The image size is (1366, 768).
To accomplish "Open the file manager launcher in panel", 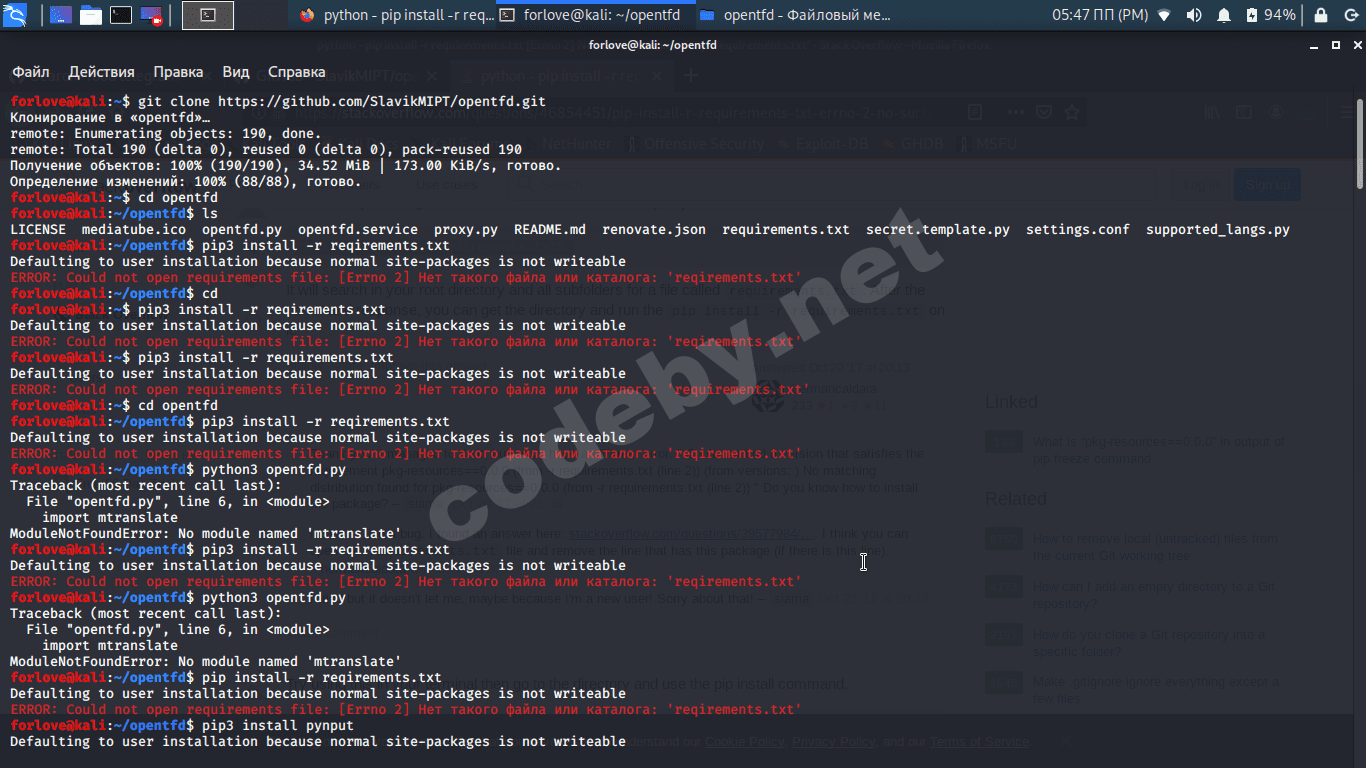I will (90, 15).
